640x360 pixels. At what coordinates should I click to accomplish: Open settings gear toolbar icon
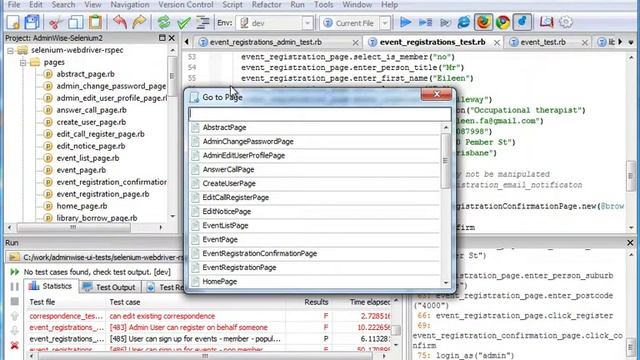point(566,22)
